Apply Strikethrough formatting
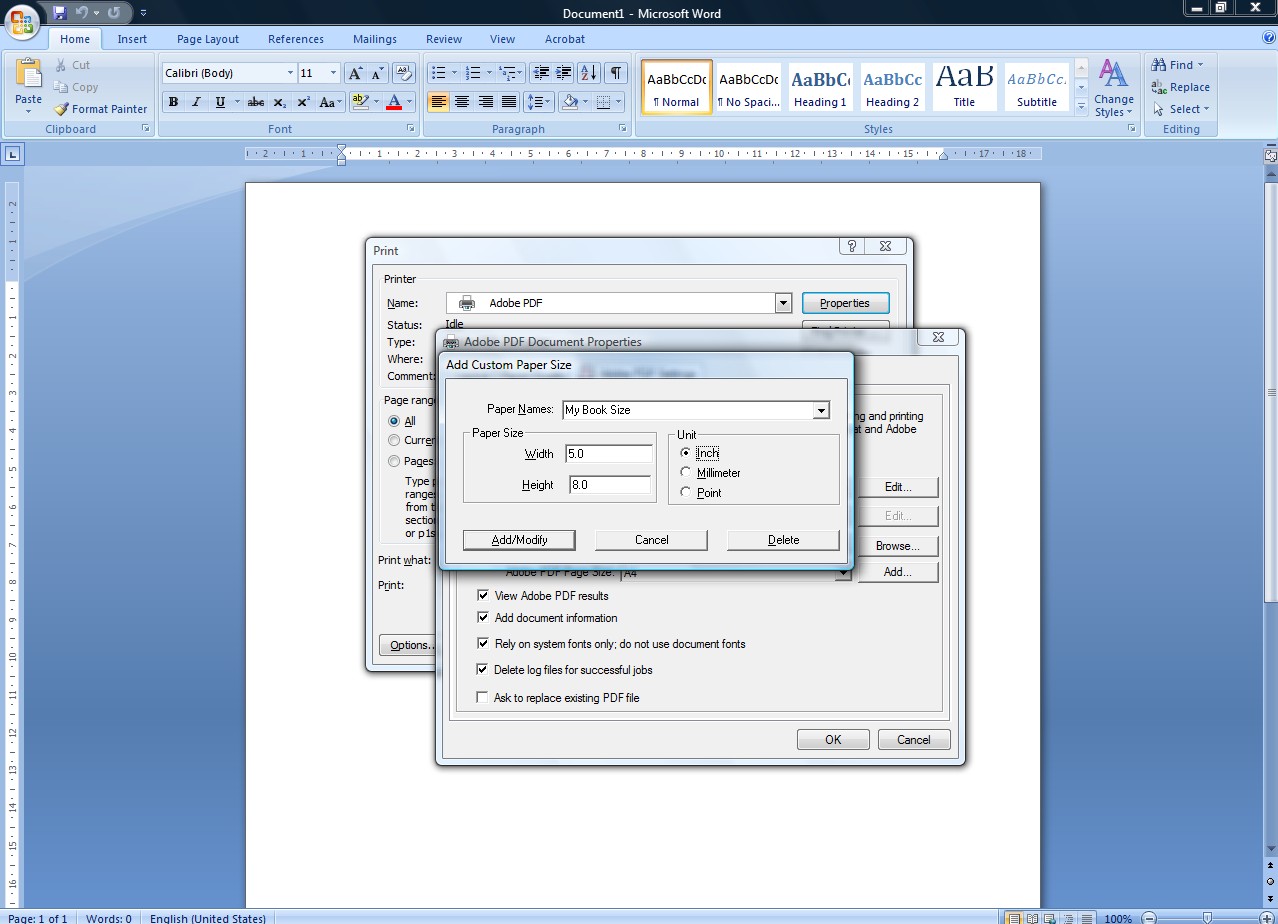Viewport: 1278px width, 924px height. pyautogui.click(x=255, y=102)
